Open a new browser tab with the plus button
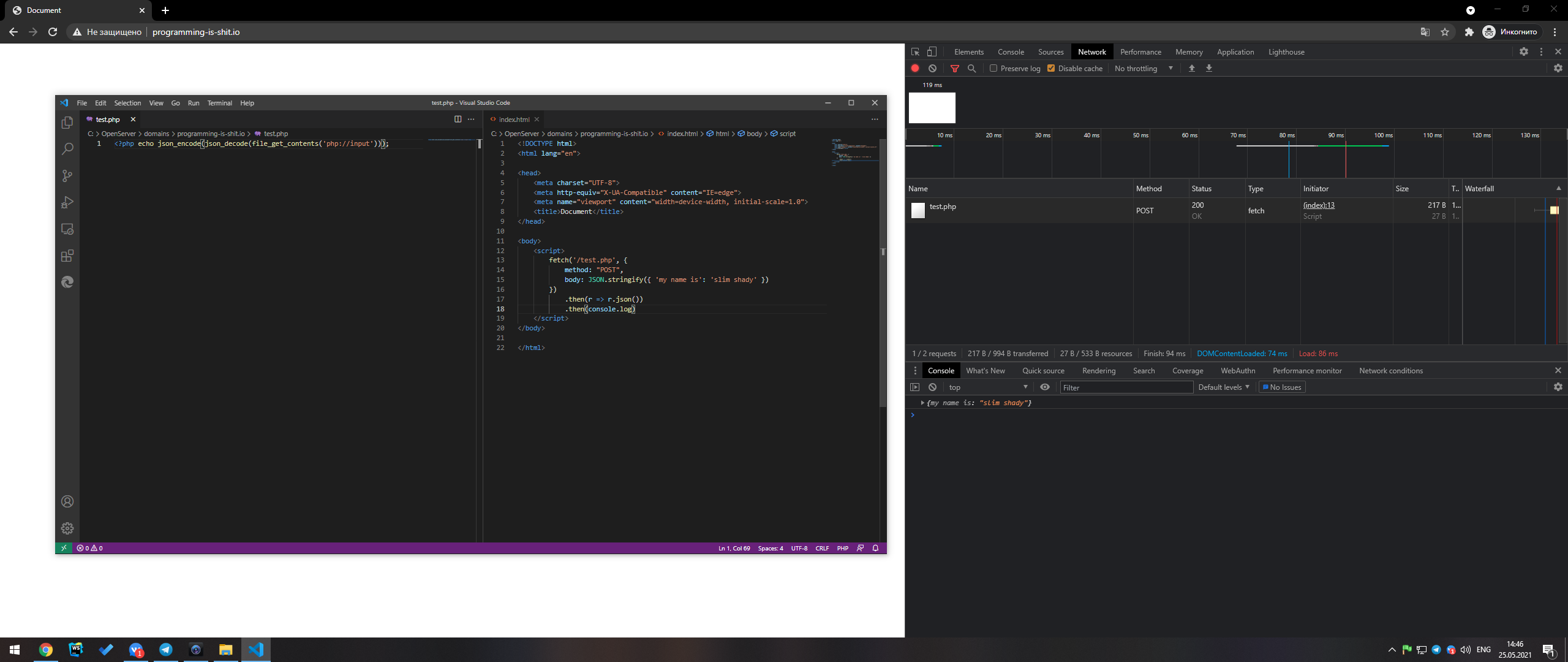The height and width of the screenshot is (662, 1568). 165,10
